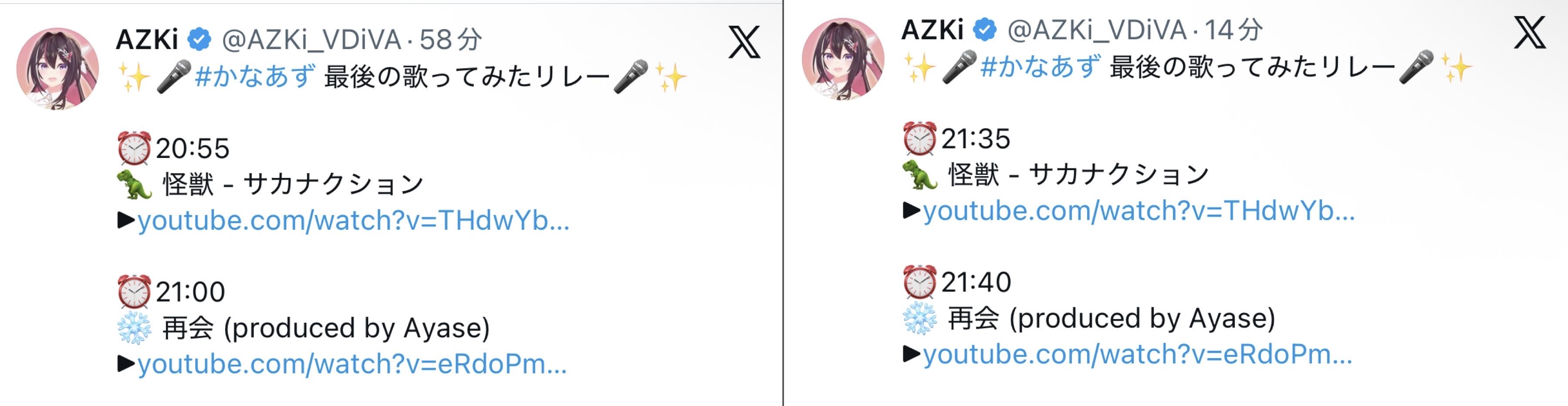The width and height of the screenshot is (1568, 406).
Task: Click the 14分 timestamp
Action: click(1234, 30)
